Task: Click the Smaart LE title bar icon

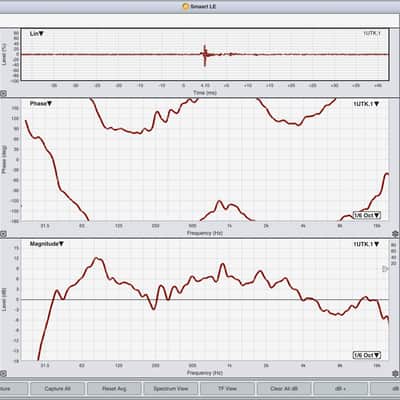Action: (x=186, y=6)
